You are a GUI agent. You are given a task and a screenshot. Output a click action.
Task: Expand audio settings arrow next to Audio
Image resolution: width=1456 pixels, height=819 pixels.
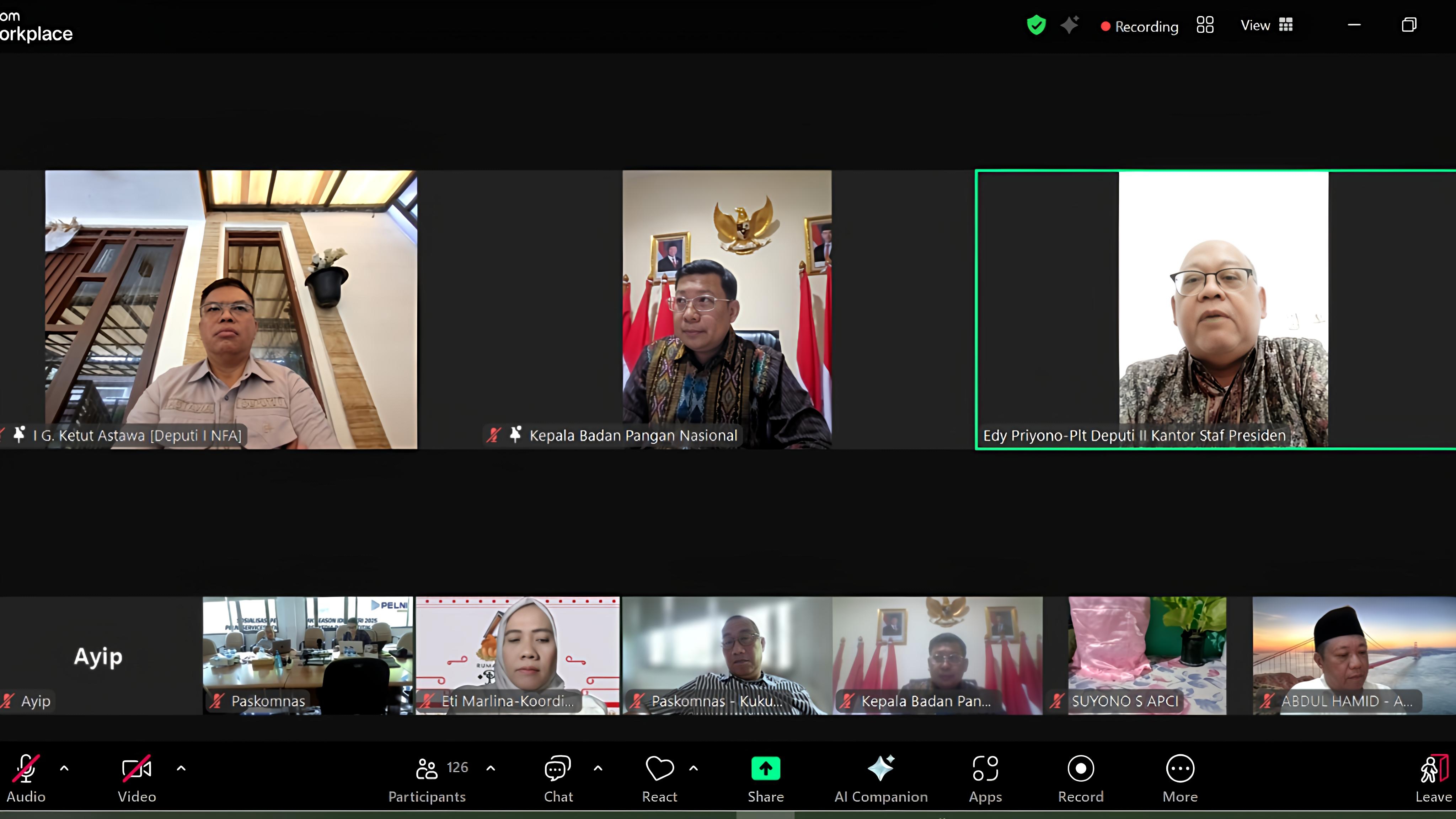pos(64,768)
